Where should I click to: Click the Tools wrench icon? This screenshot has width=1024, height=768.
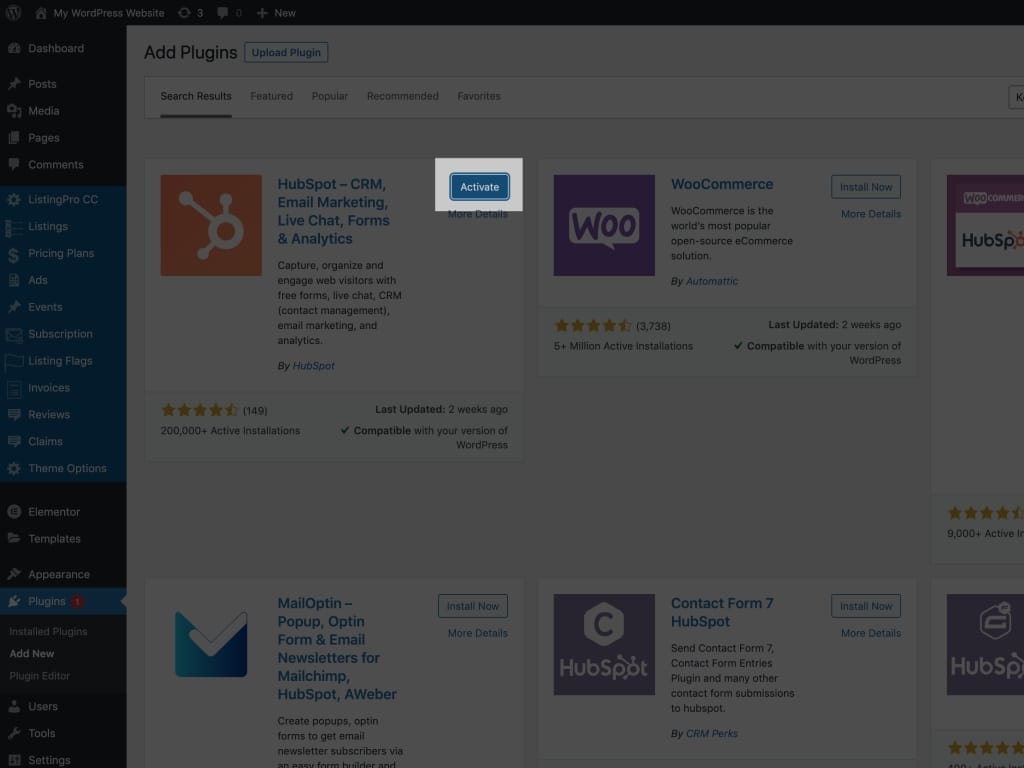(x=14, y=733)
